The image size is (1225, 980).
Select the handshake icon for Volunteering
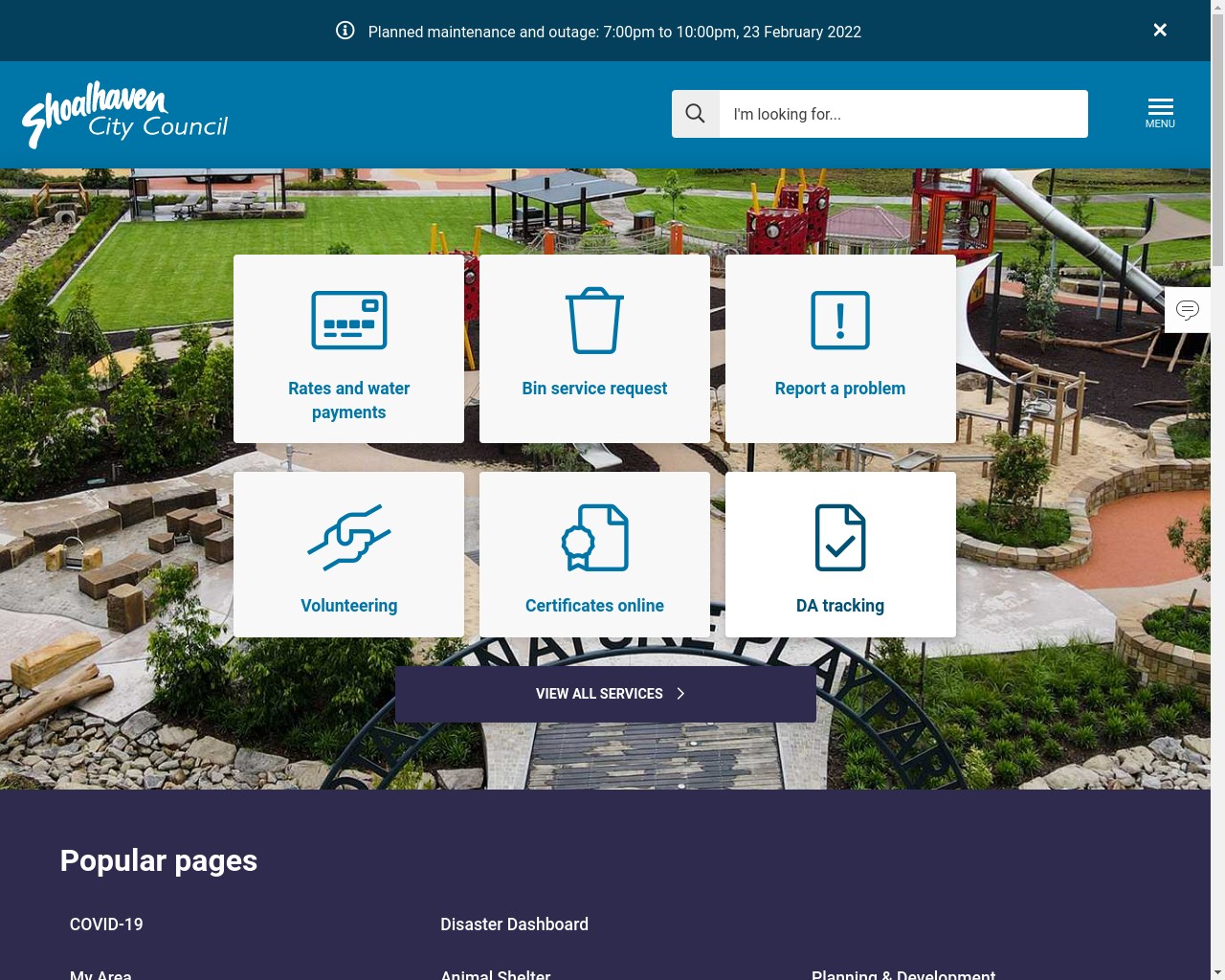[x=348, y=537]
